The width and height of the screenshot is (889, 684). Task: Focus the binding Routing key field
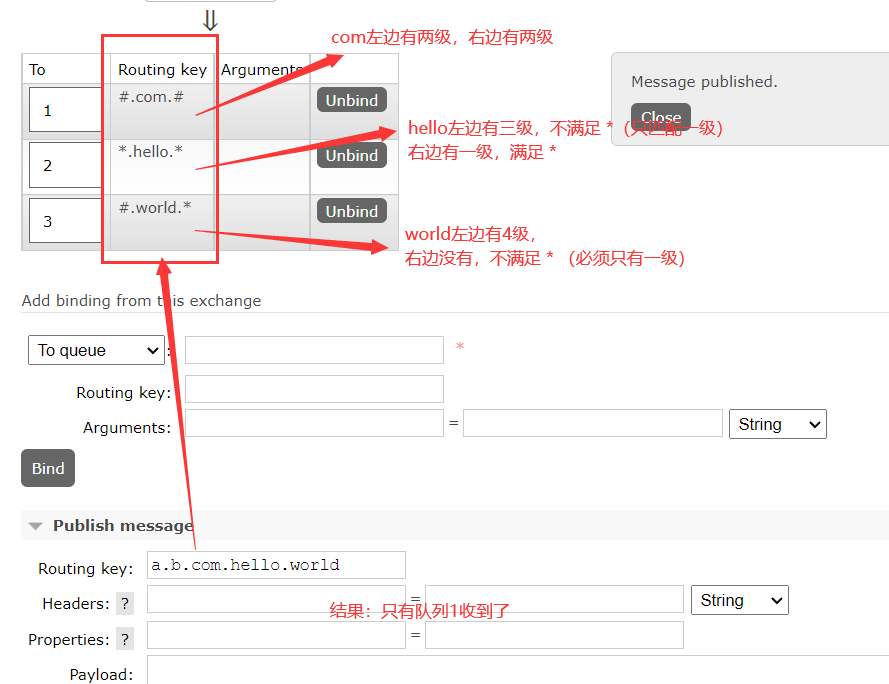tap(314, 389)
